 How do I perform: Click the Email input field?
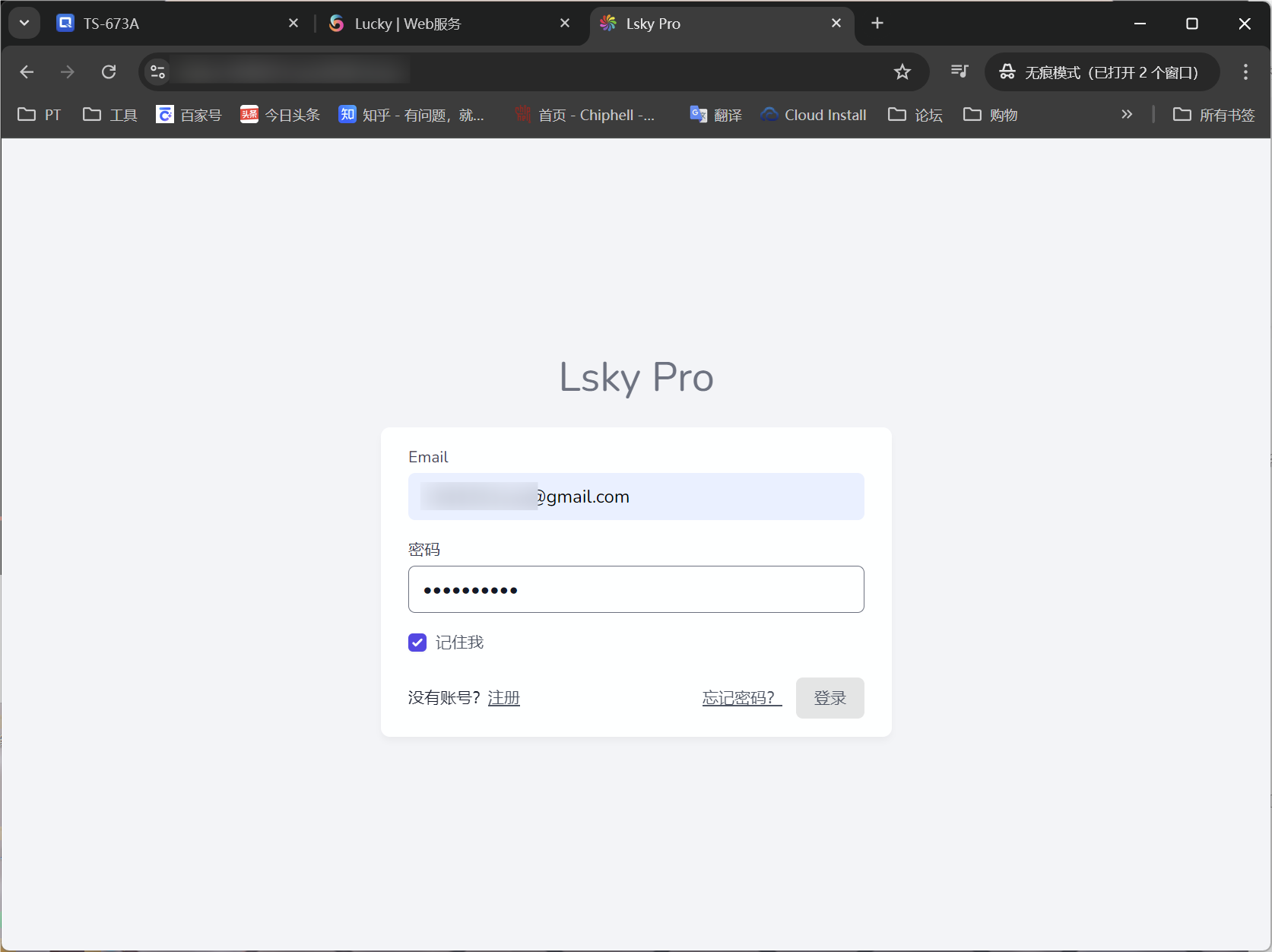(636, 497)
